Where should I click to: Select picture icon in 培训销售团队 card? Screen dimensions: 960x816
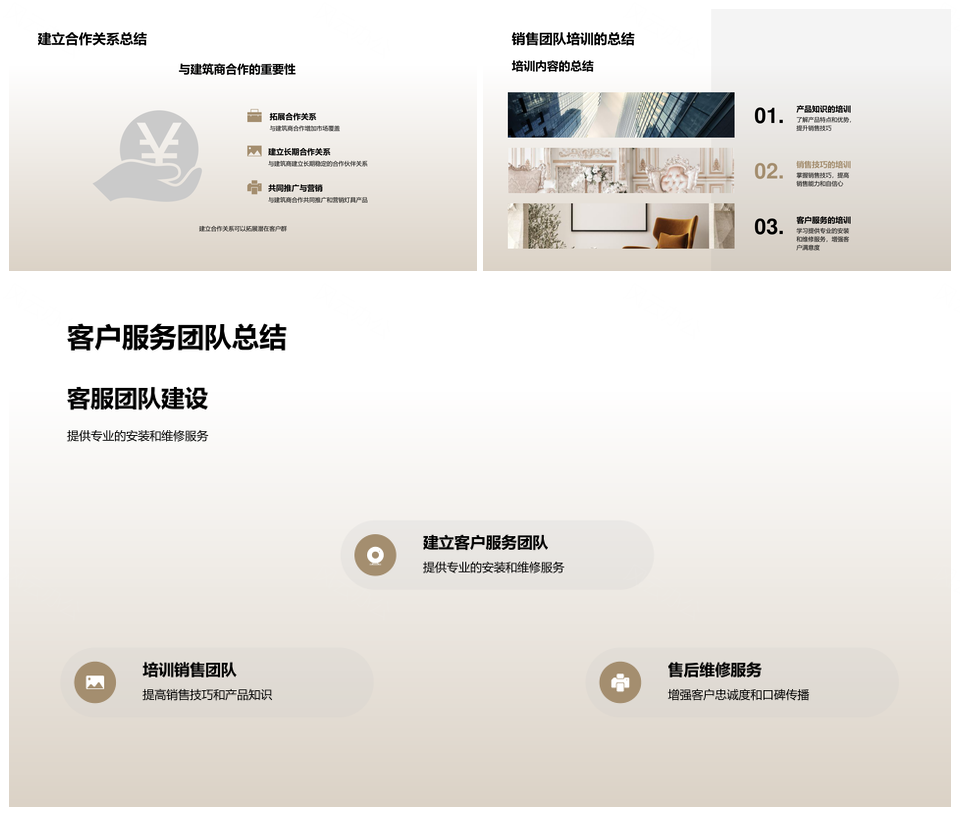(x=95, y=682)
